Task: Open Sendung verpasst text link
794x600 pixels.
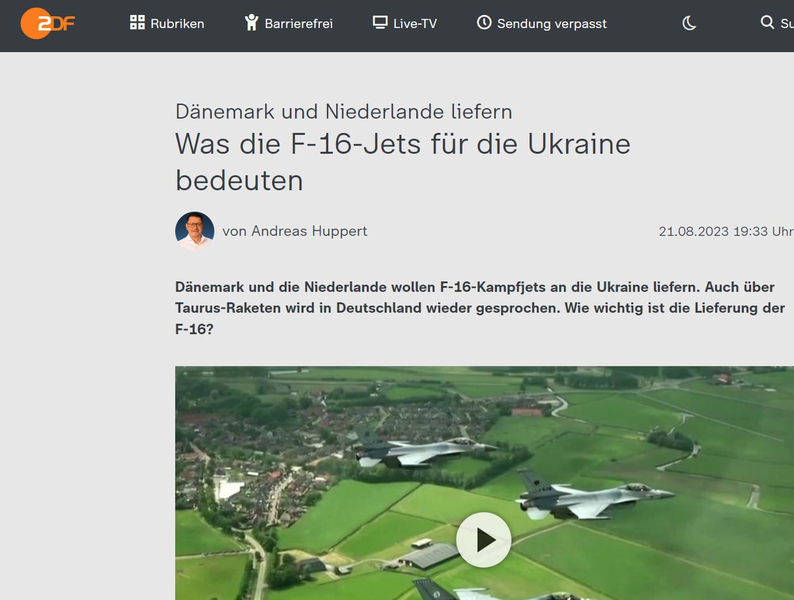Action: pos(551,23)
